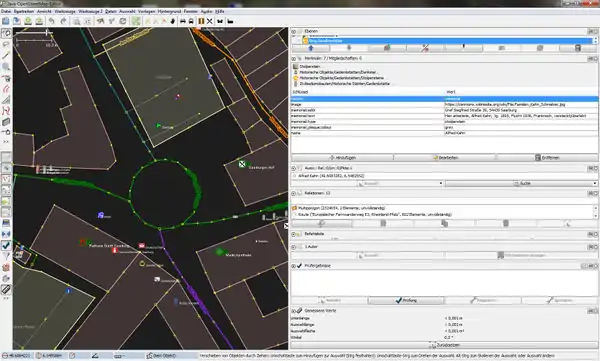Click the Prüfung button
Image resolution: width=600 pixels, height=361 pixels.
coord(406,301)
